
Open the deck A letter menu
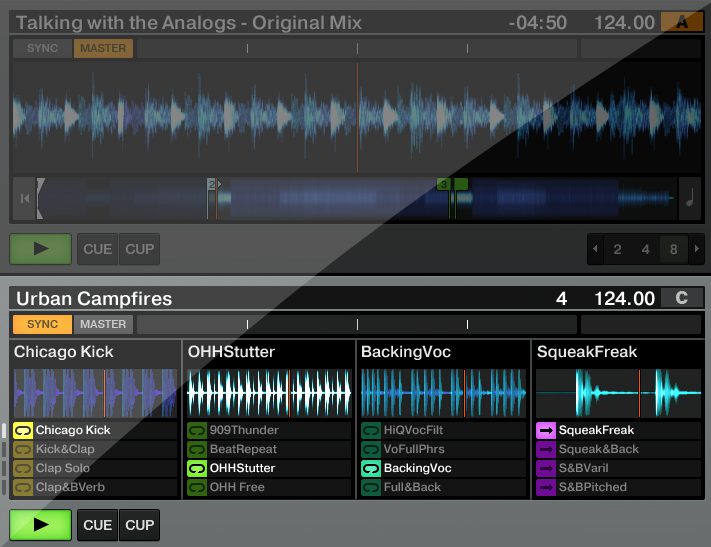(x=682, y=22)
